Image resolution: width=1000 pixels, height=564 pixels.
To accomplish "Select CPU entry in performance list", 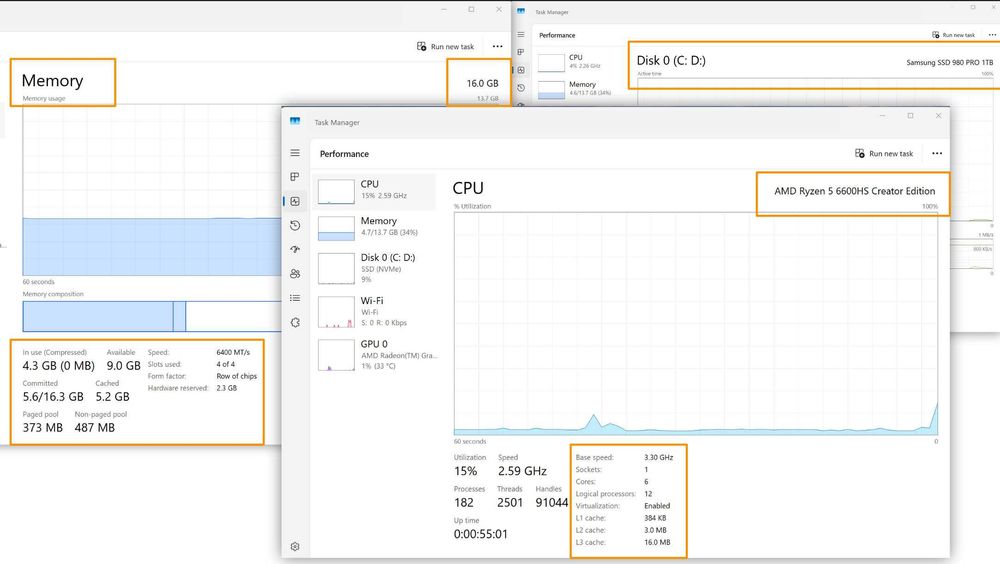I will point(374,191).
